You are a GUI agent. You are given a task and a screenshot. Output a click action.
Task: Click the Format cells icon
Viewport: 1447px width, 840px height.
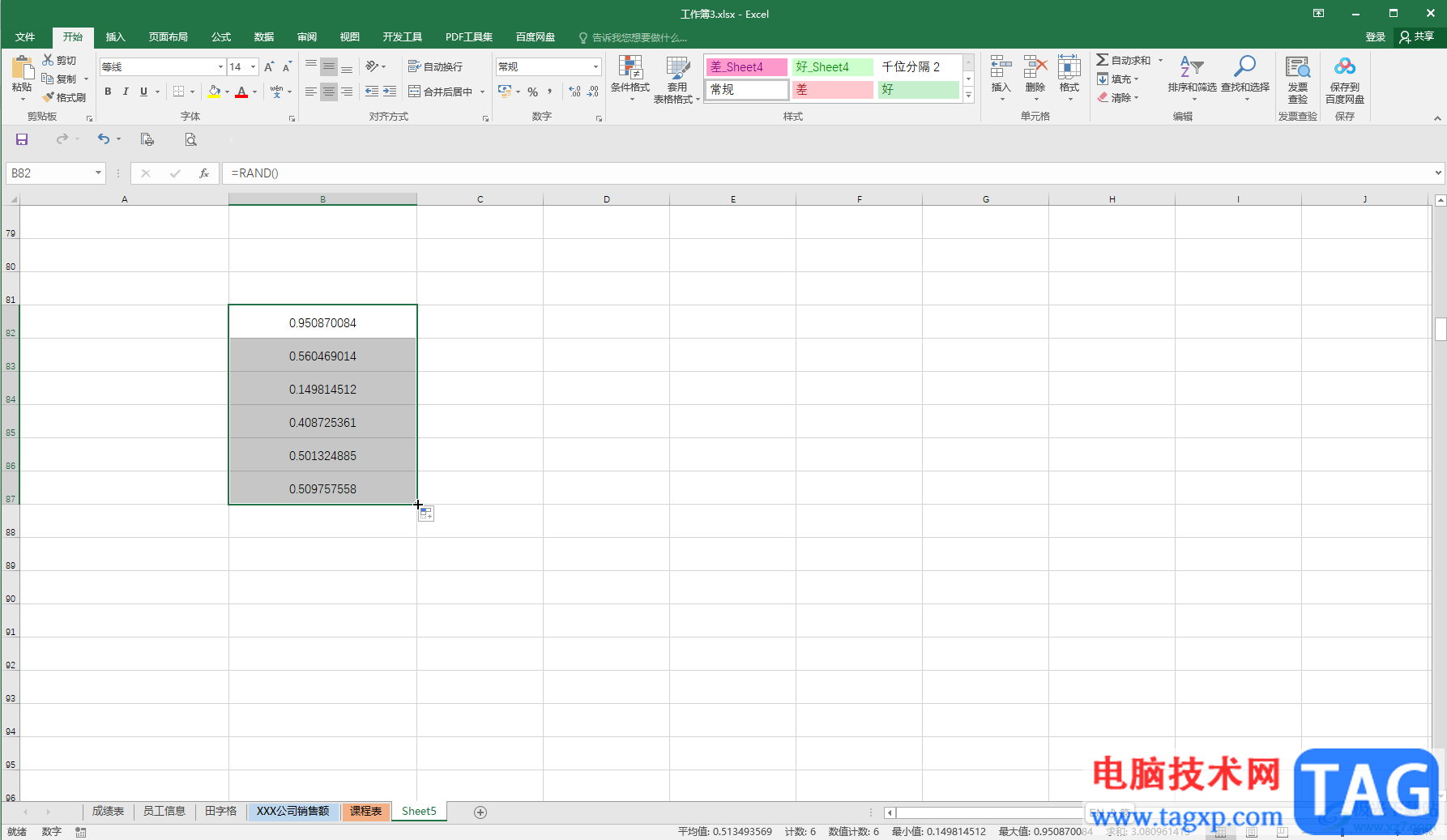[x=1069, y=66]
